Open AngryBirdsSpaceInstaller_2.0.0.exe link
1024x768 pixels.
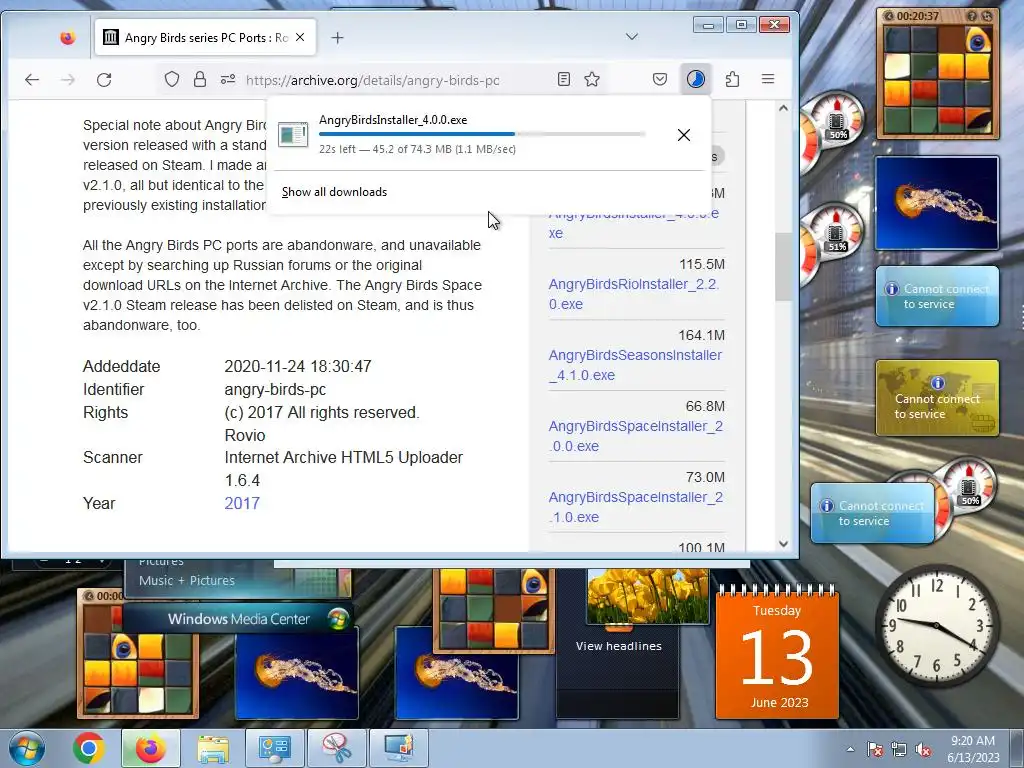[x=635, y=436]
